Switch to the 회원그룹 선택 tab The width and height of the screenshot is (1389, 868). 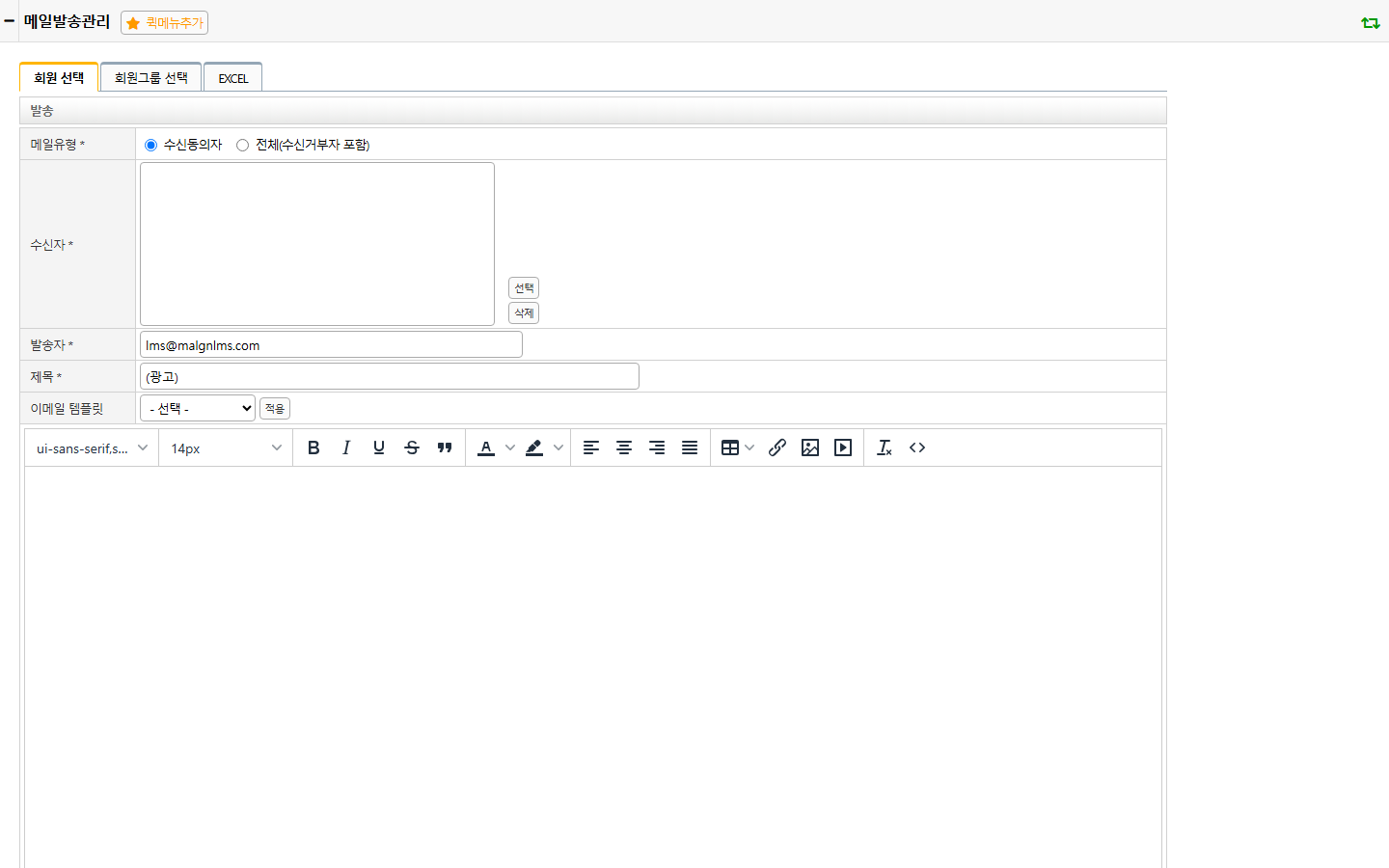(151, 77)
